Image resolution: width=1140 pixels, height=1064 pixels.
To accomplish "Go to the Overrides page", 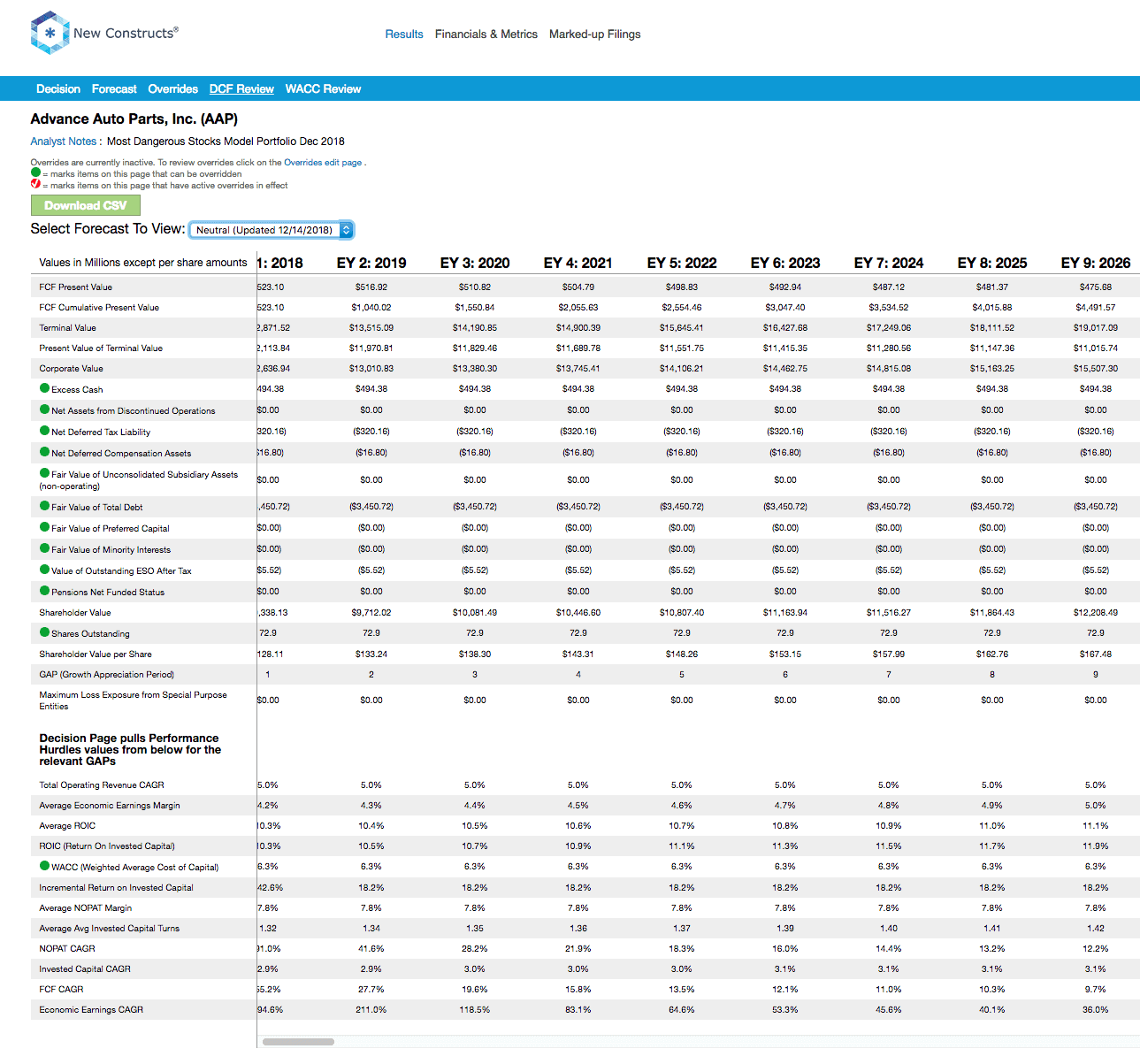I will pyautogui.click(x=173, y=89).
